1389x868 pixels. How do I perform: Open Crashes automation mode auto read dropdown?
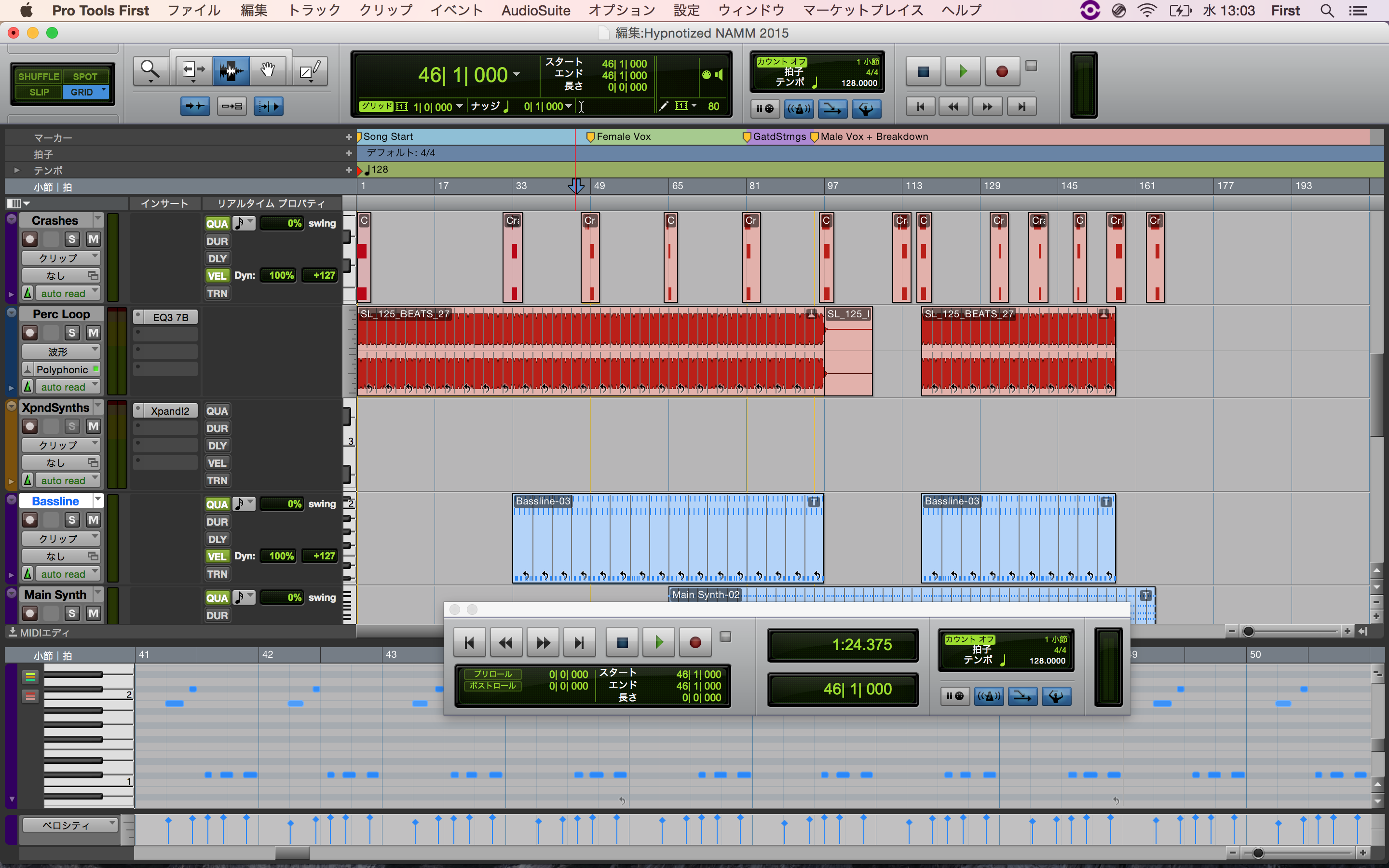tap(67, 293)
